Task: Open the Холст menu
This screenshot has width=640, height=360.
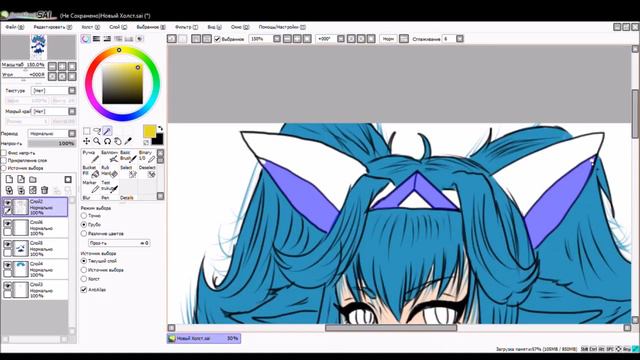Action: (90, 27)
